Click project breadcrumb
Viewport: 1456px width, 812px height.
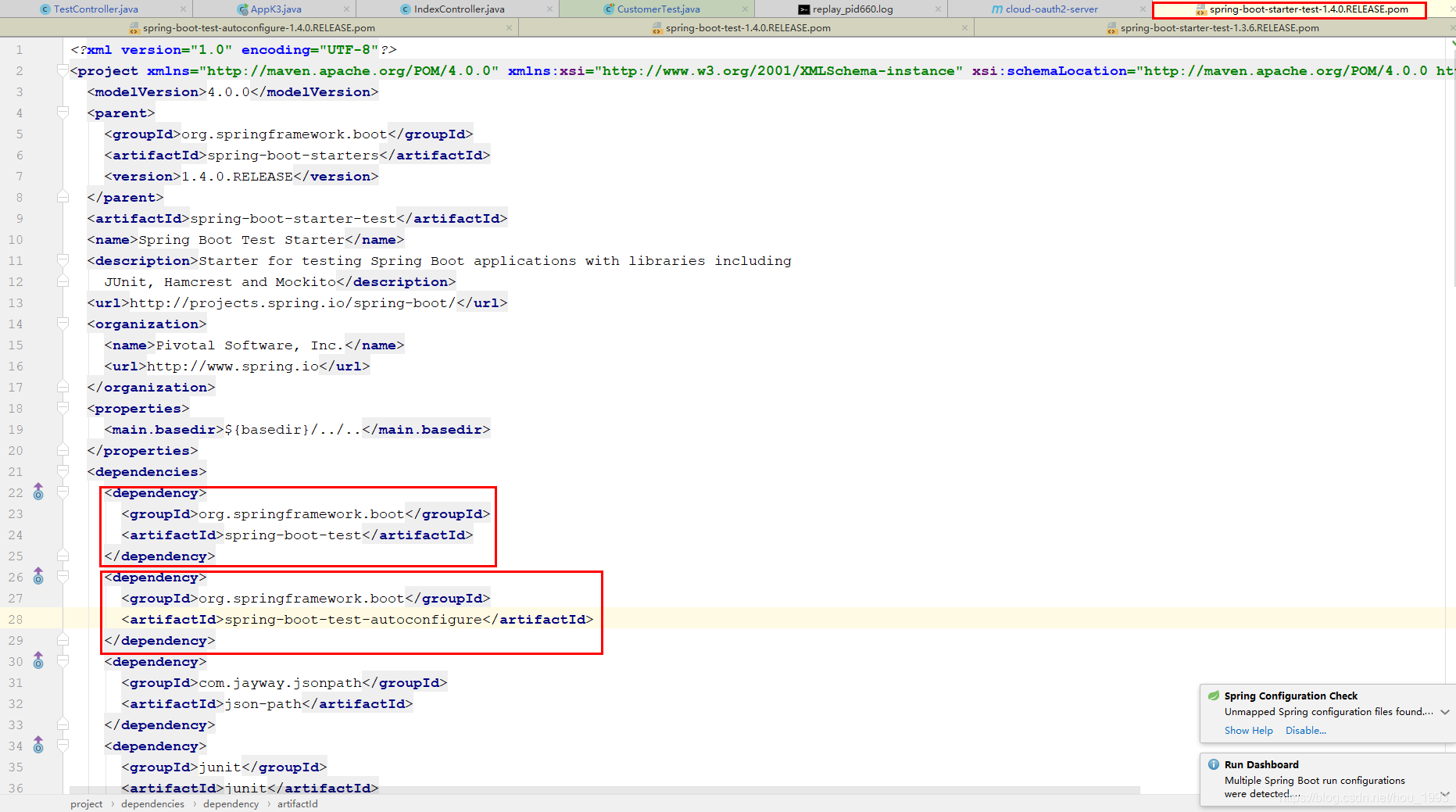[86, 803]
